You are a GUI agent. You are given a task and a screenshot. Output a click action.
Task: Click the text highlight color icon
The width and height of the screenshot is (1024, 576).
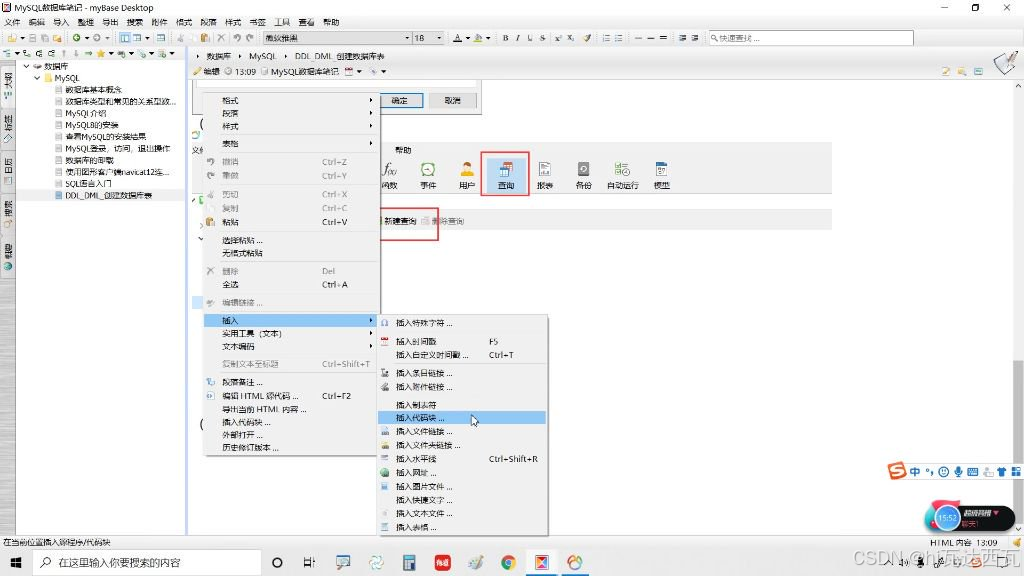click(478, 38)
